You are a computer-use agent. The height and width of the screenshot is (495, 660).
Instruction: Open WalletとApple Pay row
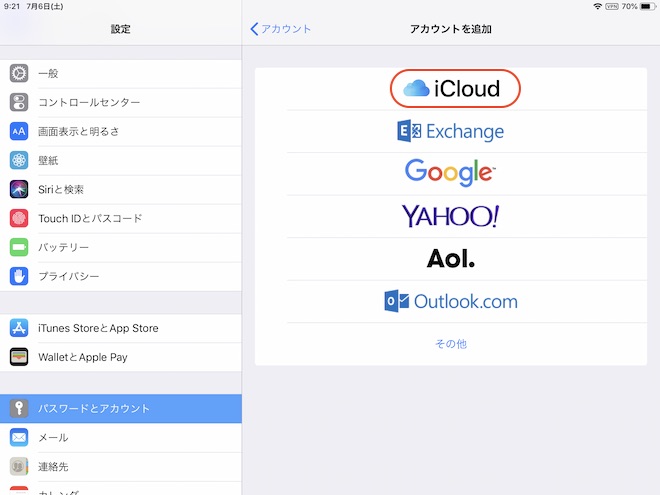coord(121,357)
